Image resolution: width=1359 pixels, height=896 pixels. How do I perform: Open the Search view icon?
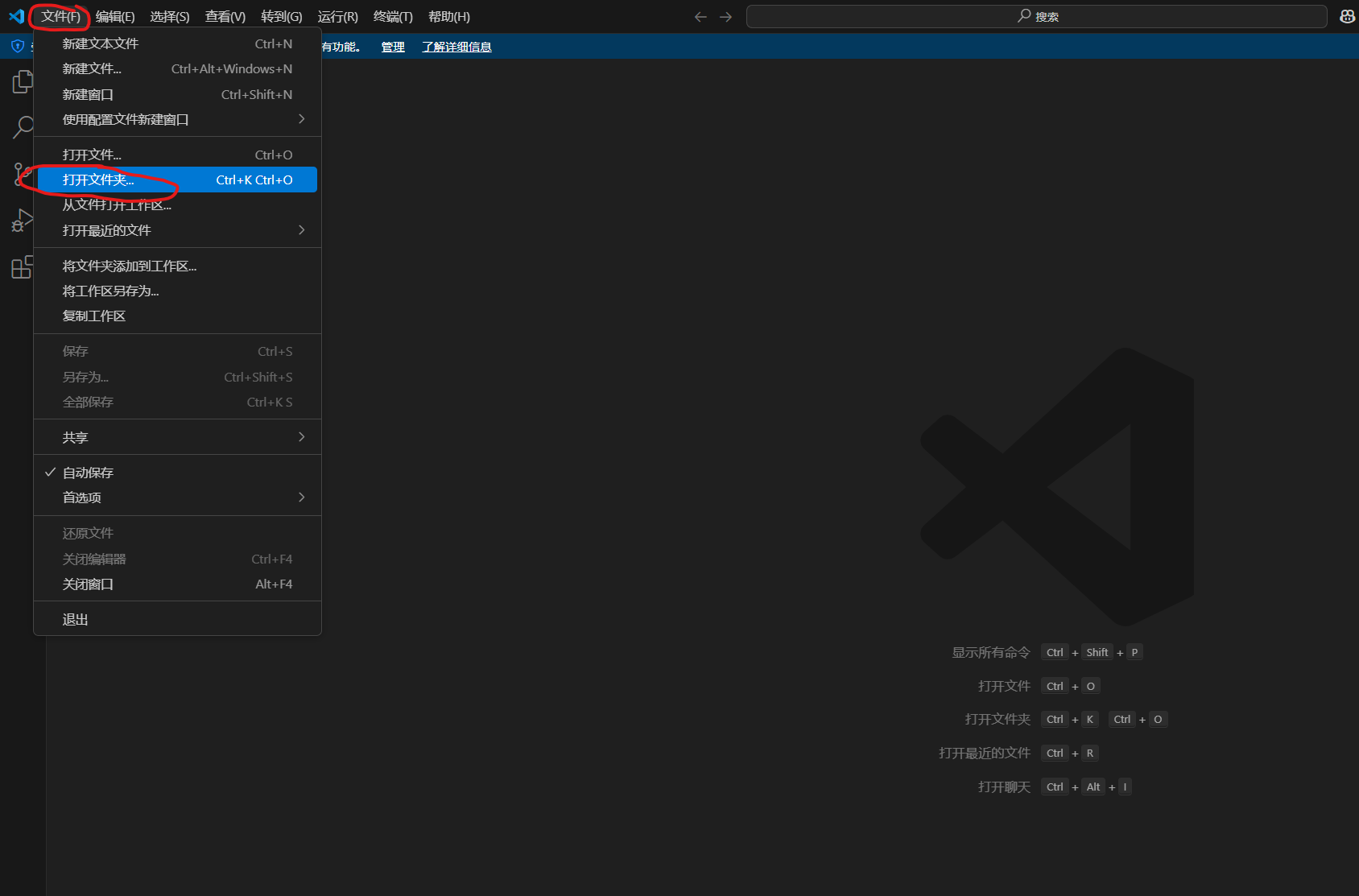23,127
